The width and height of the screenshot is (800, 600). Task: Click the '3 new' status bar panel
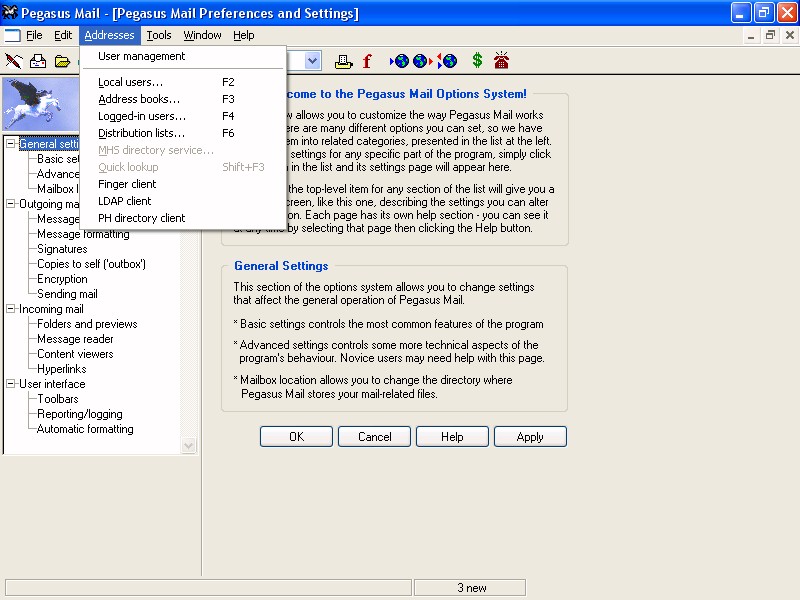pyautogui.click(x=470, y=588)
